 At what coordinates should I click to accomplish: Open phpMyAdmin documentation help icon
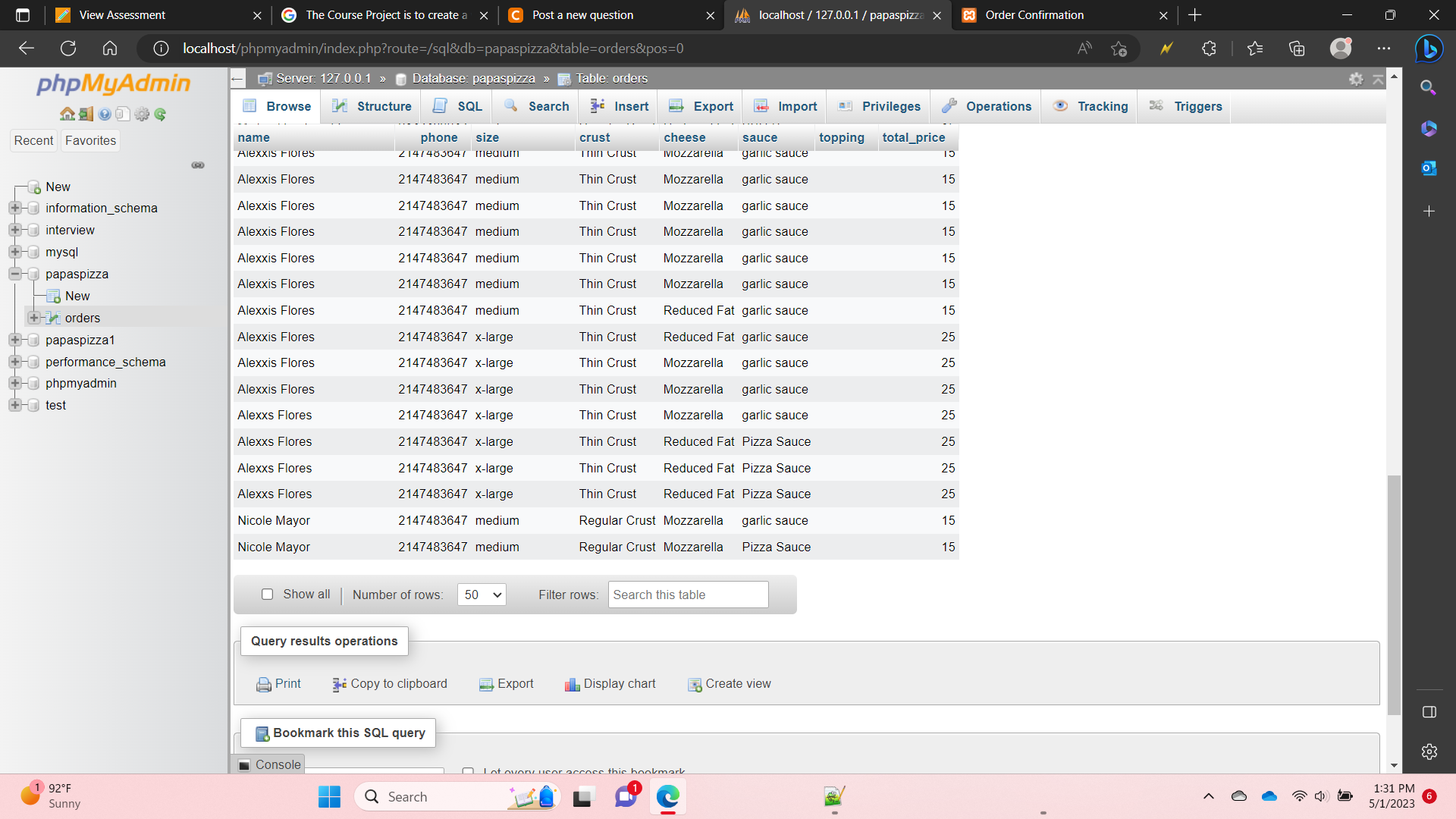[x=105, y=115]
